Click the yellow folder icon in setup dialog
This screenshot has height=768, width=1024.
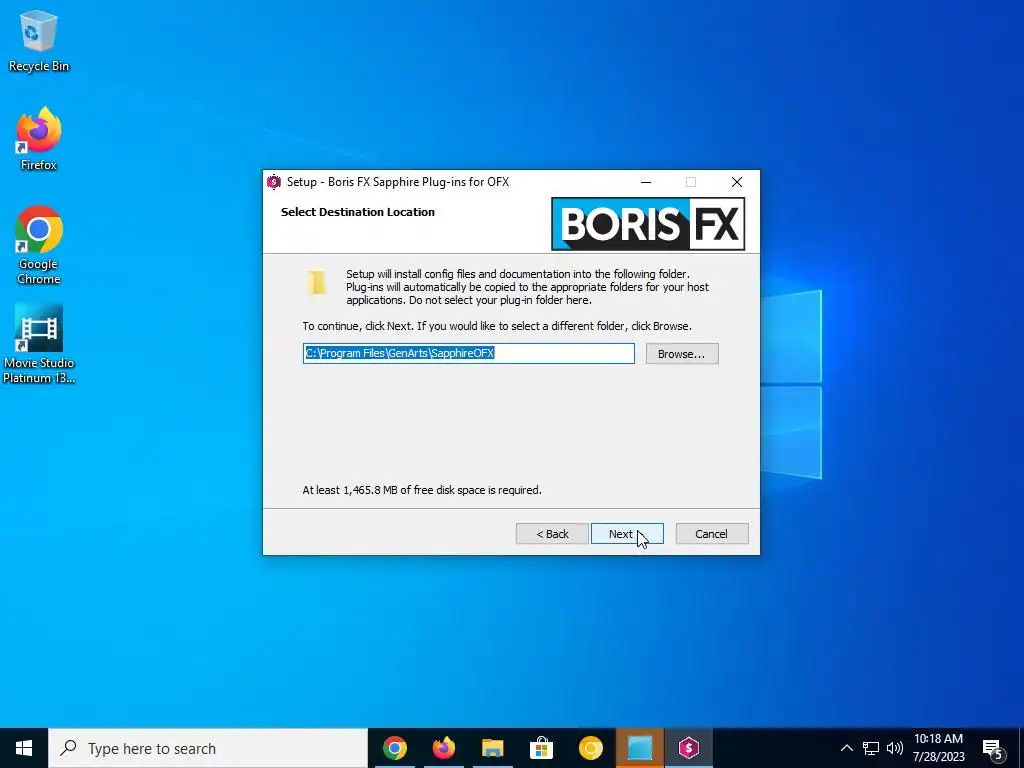point(317,283)
